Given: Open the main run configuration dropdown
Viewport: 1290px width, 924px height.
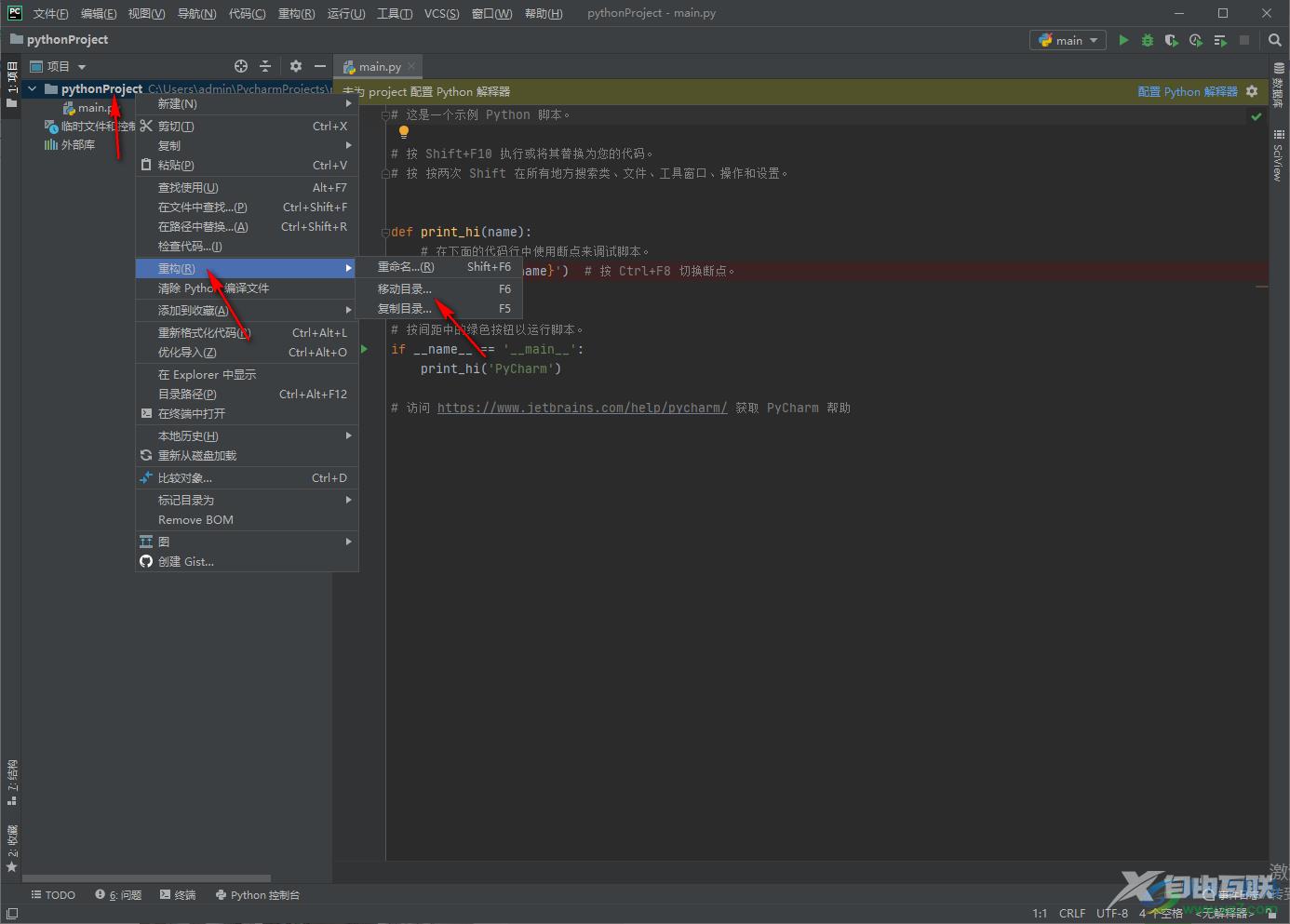Looking at the screenshot, I should tap(1068, 40).
